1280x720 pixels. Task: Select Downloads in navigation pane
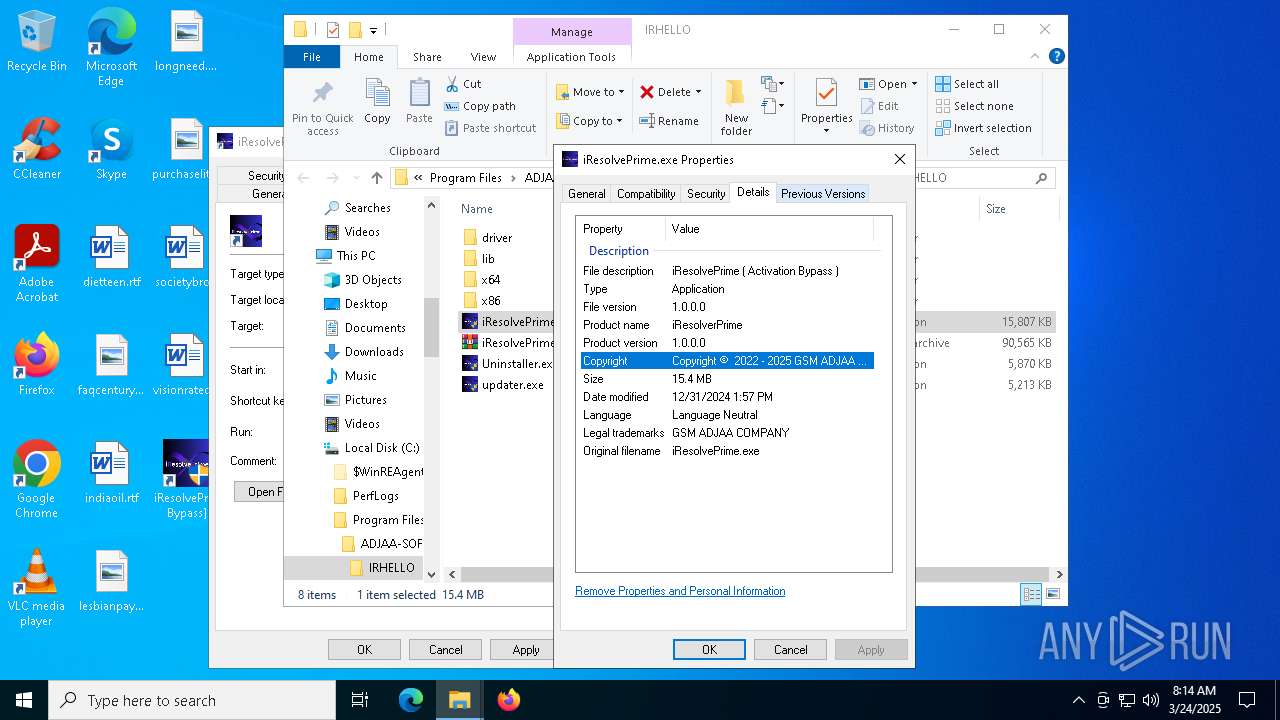[x=364, y=352]
